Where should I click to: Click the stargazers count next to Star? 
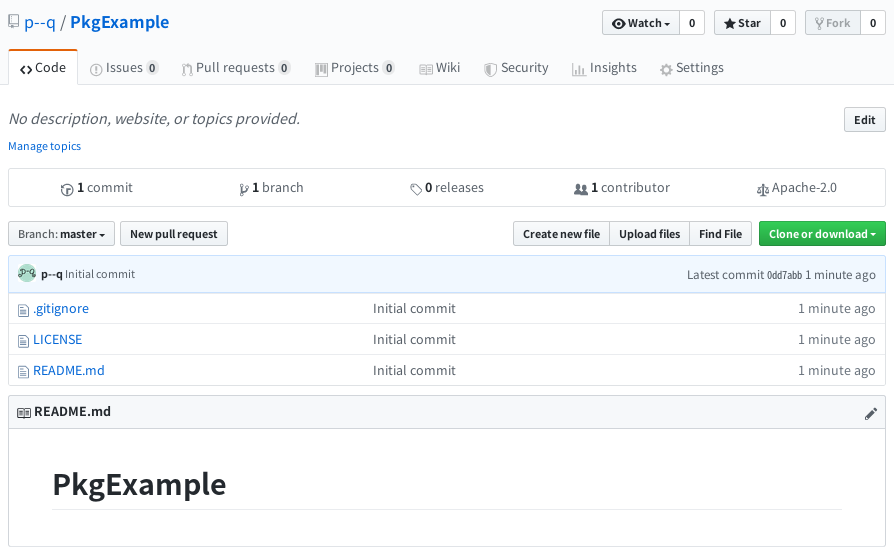coord(783,23)
